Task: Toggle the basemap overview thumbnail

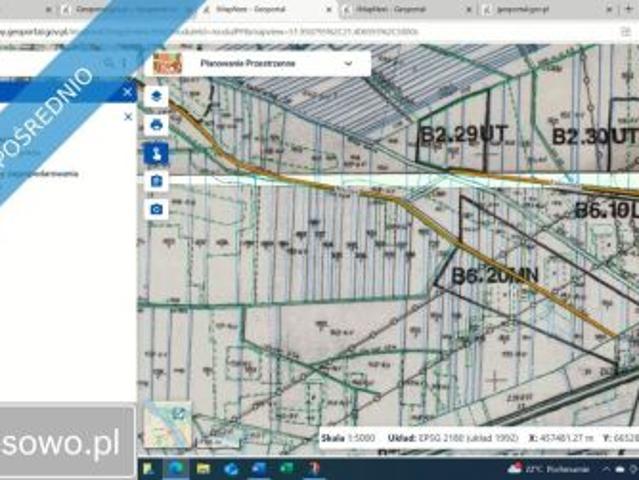Action: coord(167,425)
